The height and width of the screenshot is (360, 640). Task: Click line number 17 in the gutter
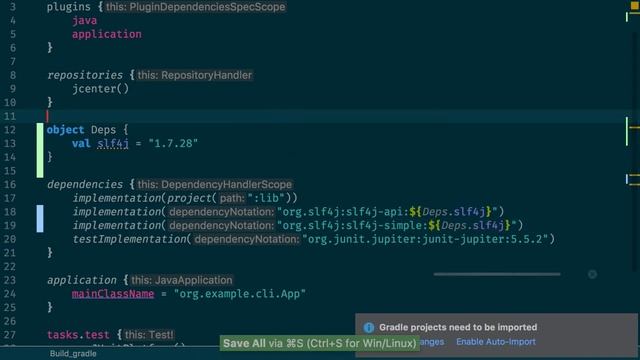pyautogui.click(x=9, y=198)
